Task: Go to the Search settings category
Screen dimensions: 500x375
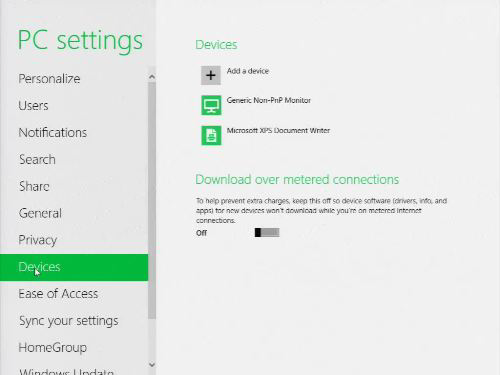Action: [37, 159]
